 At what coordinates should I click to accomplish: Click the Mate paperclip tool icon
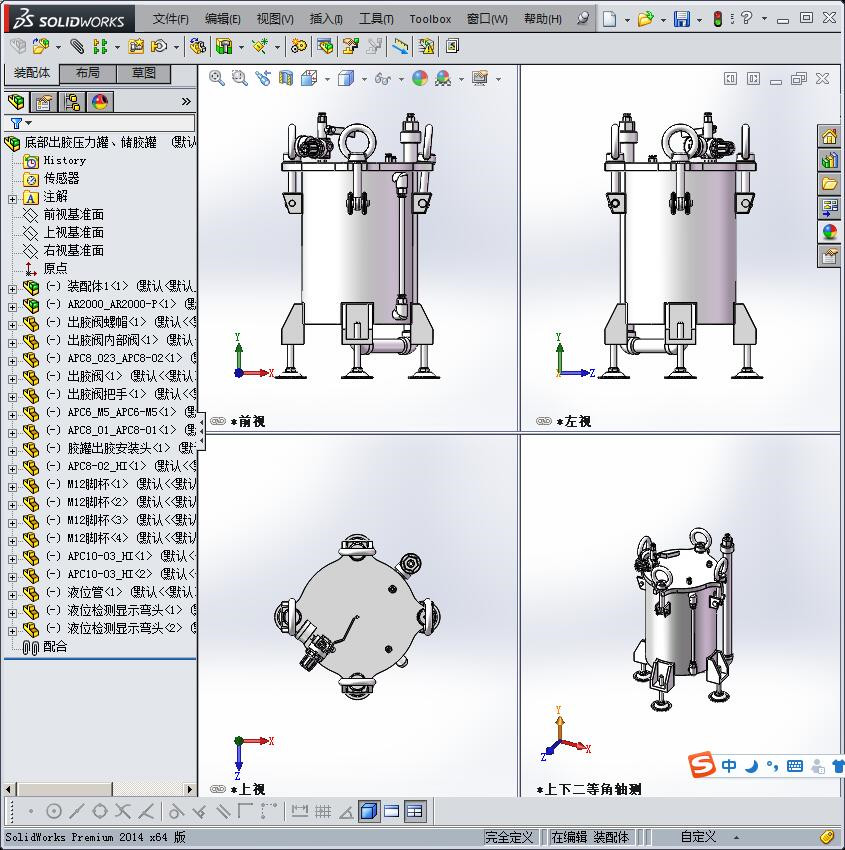click(x=78, y=47)
